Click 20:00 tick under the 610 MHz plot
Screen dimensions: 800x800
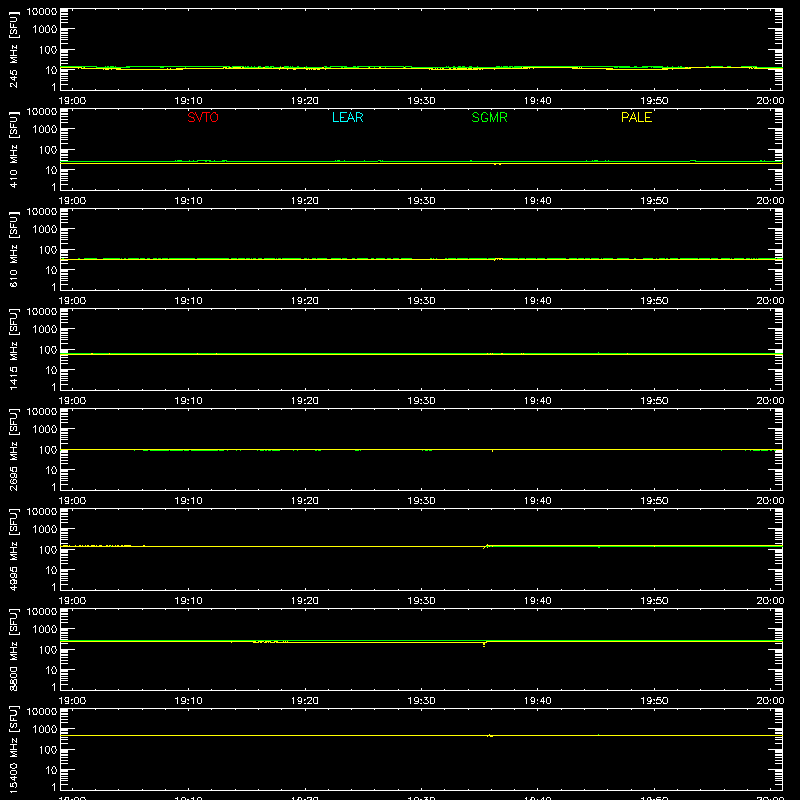[x=770, y=301]
